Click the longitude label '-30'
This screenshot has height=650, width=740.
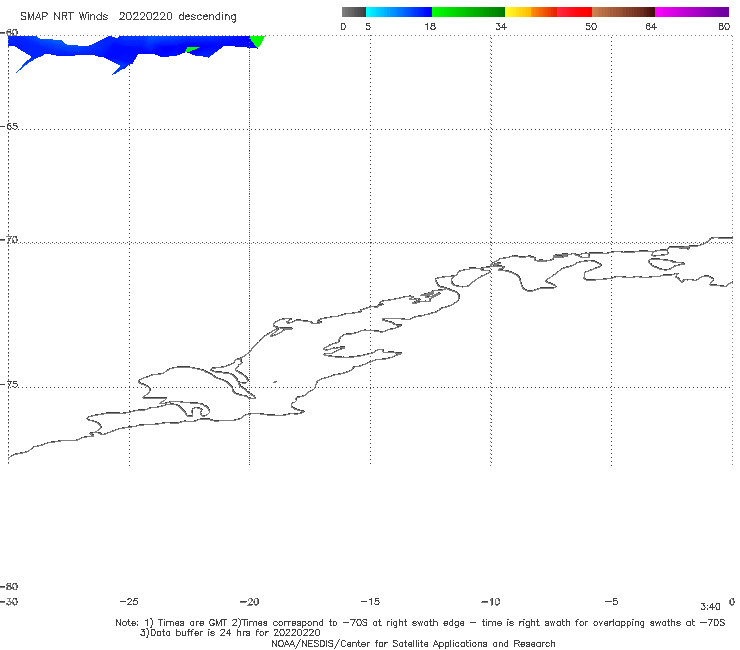(x=8, y=602)
